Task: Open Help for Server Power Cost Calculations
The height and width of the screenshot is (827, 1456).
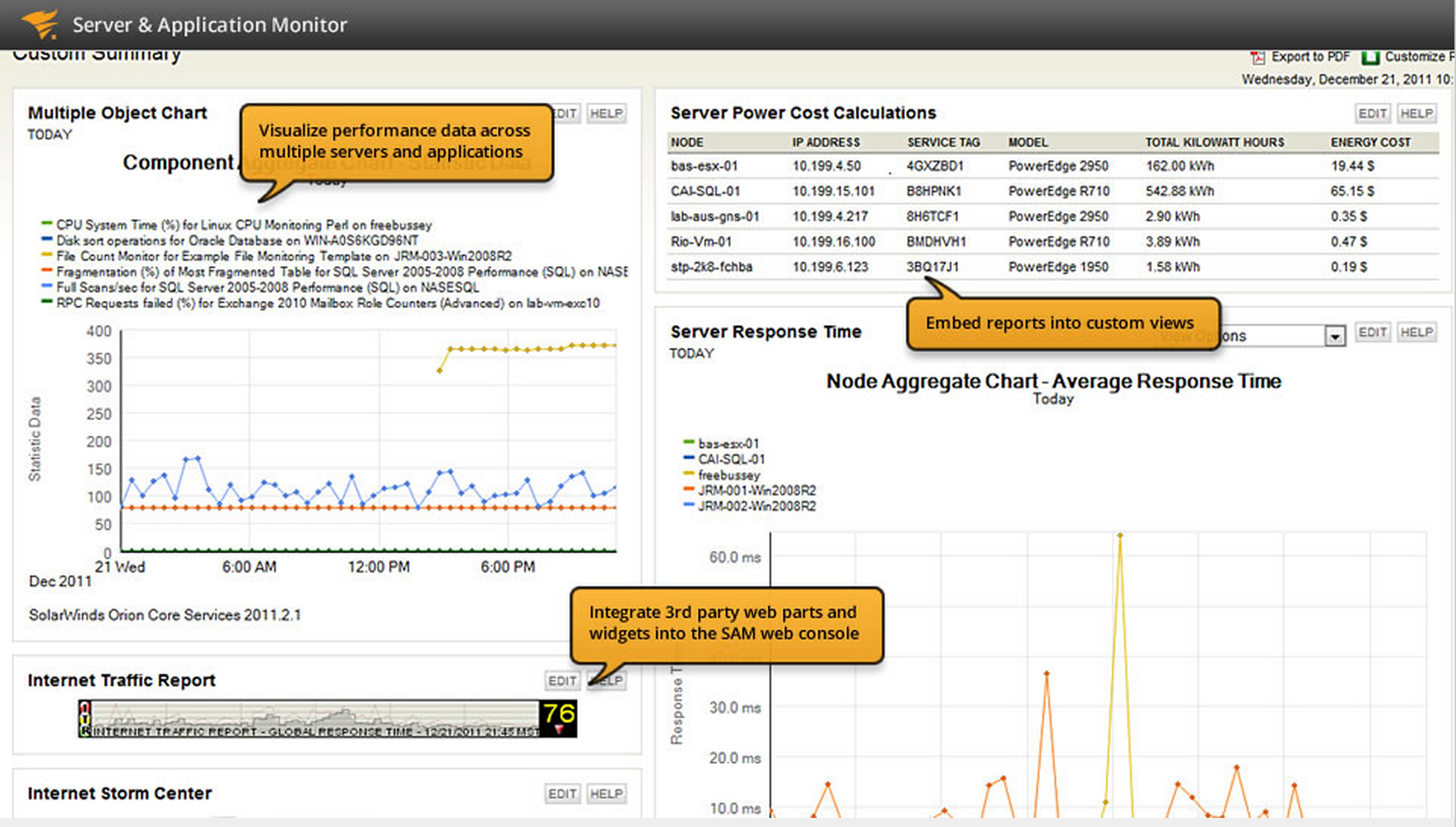Action: click(1416, 114)
